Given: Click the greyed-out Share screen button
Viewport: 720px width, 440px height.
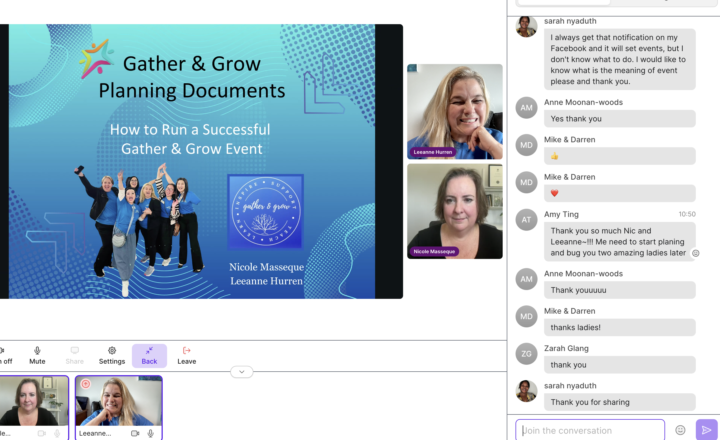Looking at the screenshot, I should pos(74,355).
